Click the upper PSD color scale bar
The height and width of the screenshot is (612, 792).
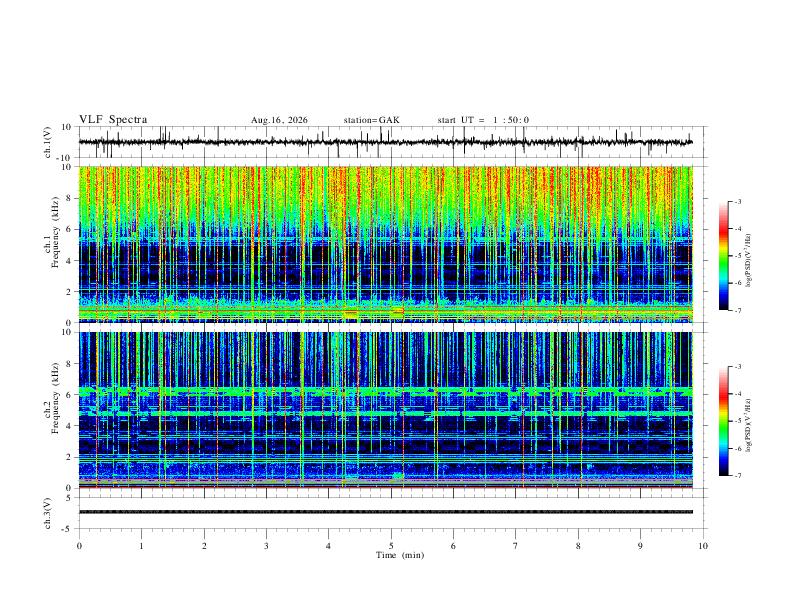click(x=724, y=256)
